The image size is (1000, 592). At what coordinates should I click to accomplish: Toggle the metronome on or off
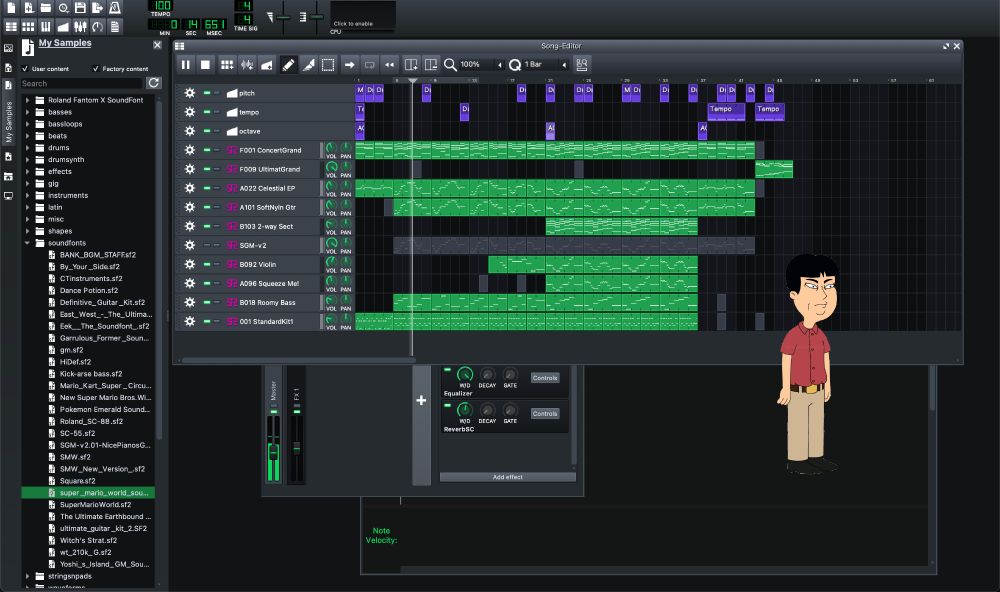pyautogui.click(x=115, y=8)
